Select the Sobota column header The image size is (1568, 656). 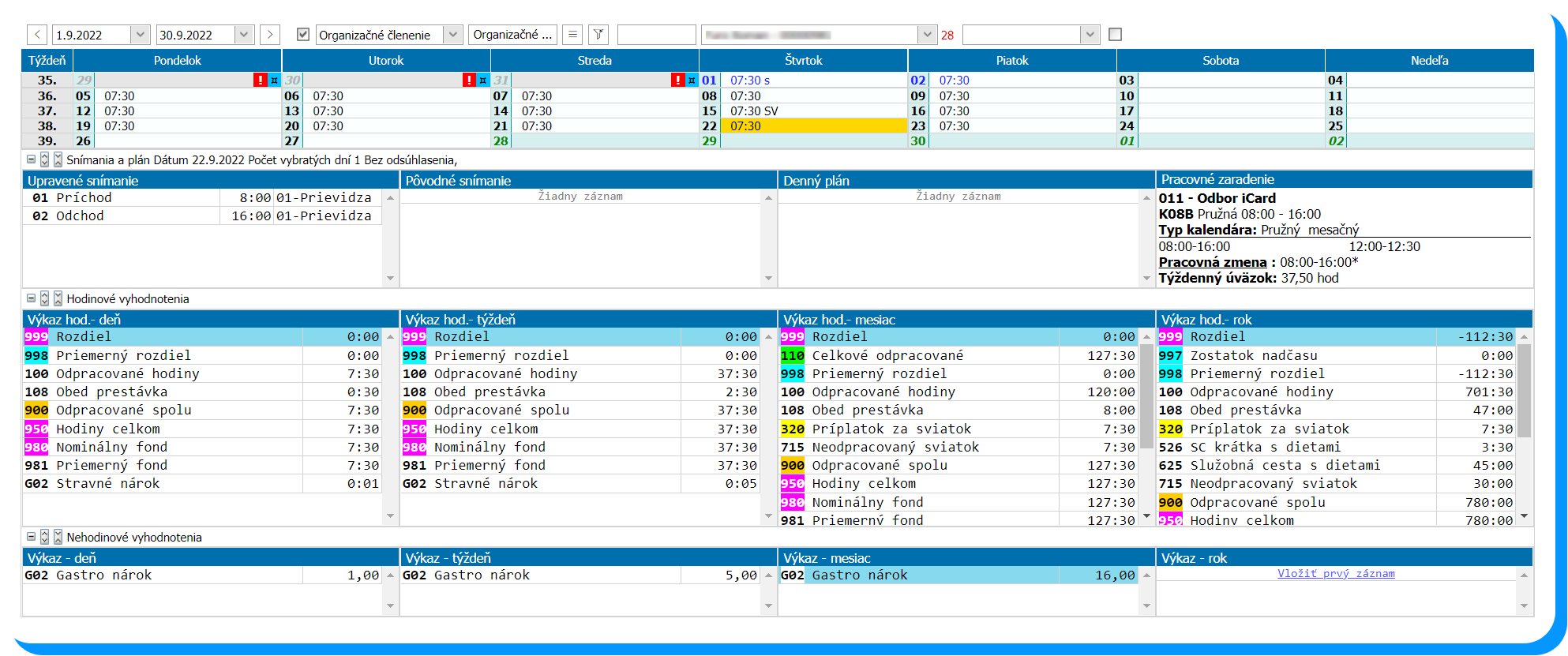(1221, 61)
